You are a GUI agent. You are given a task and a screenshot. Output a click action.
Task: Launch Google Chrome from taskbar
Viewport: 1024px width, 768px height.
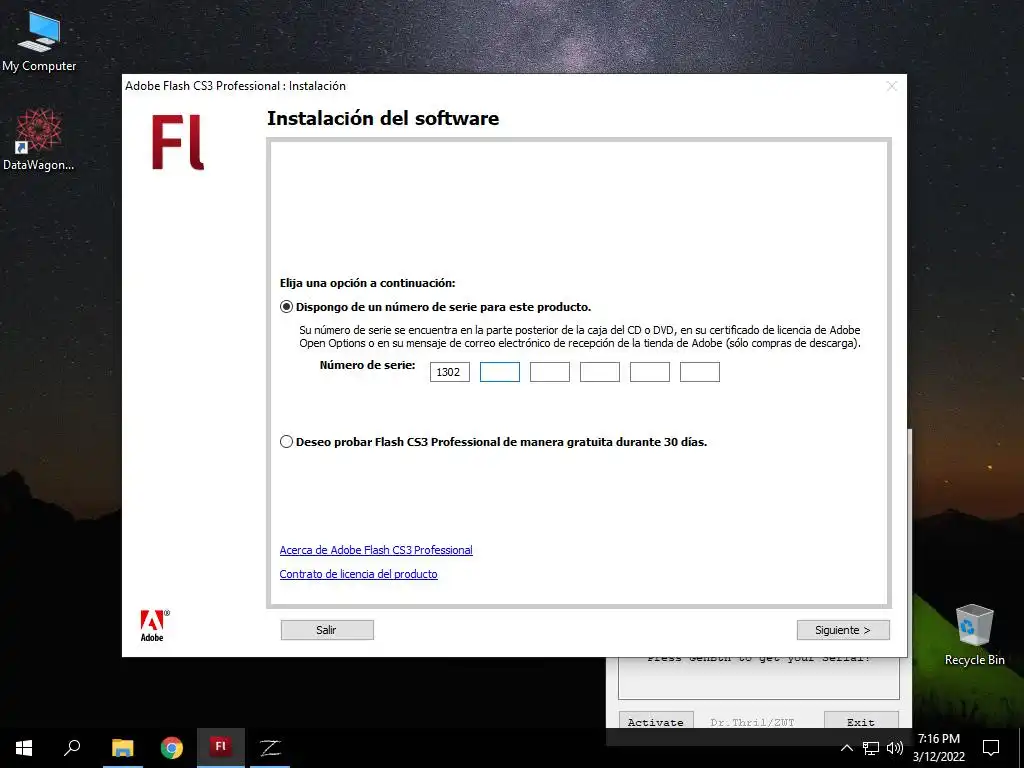pyautogui.click(x=172, y=748)
